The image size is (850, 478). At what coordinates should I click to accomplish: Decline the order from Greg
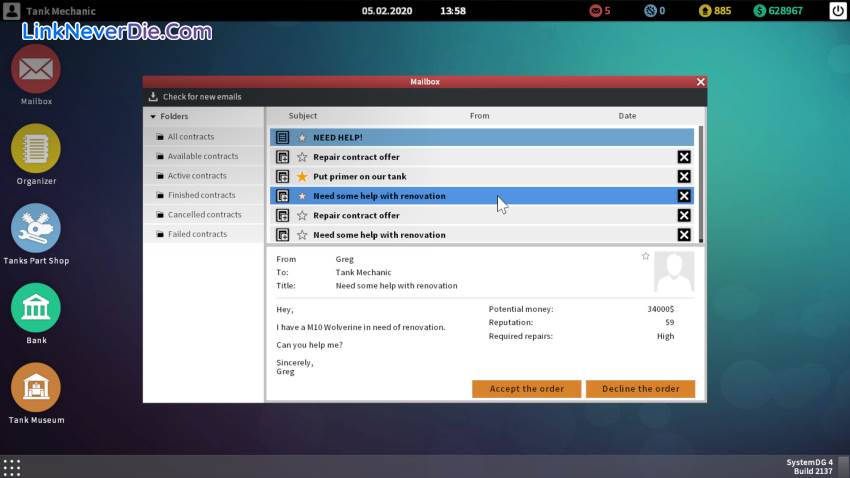(640, 389)
